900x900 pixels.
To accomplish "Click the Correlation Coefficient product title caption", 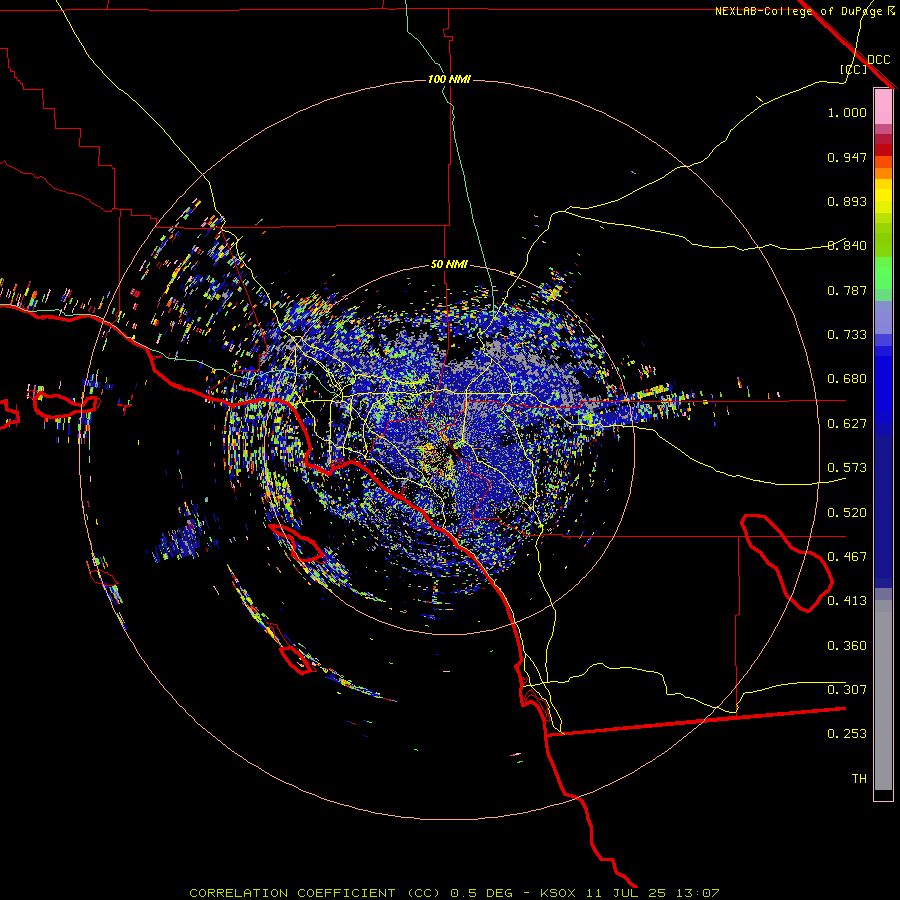I will click(454, 893).
